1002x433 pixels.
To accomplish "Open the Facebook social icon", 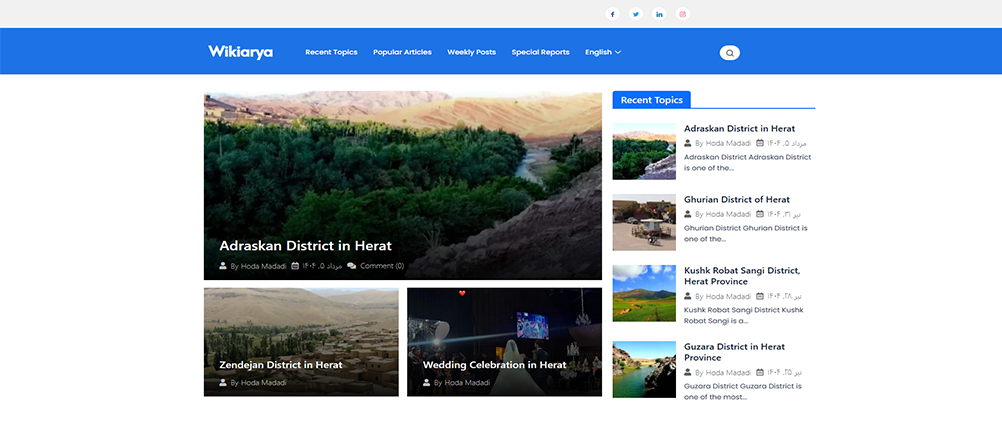I will tap(612, 14).
